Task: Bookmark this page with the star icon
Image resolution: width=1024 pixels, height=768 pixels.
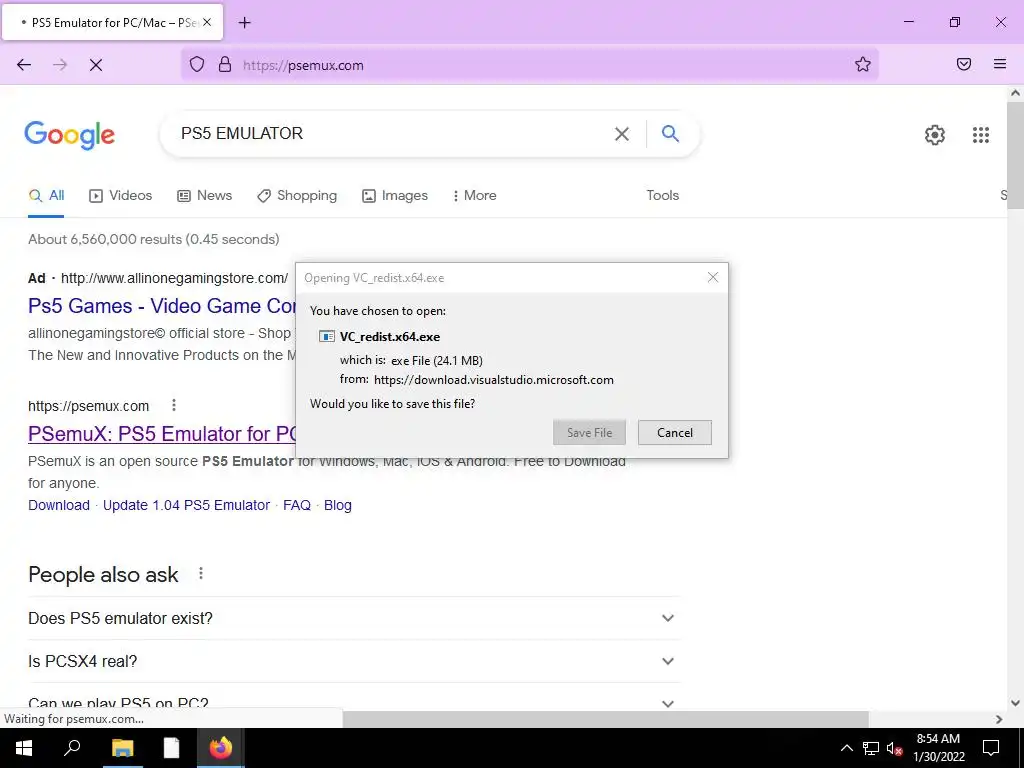Action: tap(863, 64)
